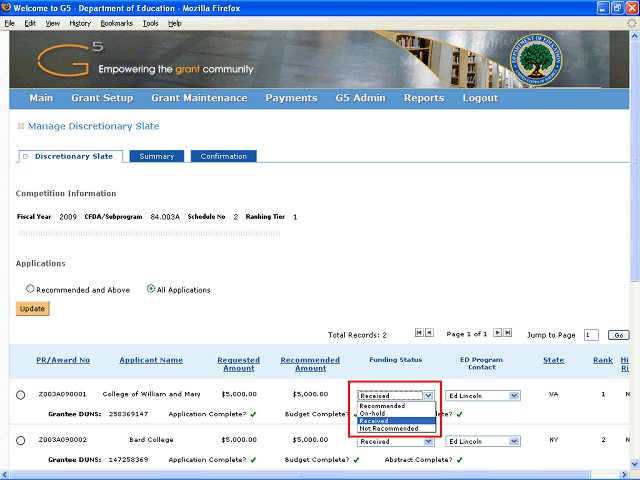Select the All Applications radio button
The height and width of the screenshot is (480, 640).
tap(150, 289)
